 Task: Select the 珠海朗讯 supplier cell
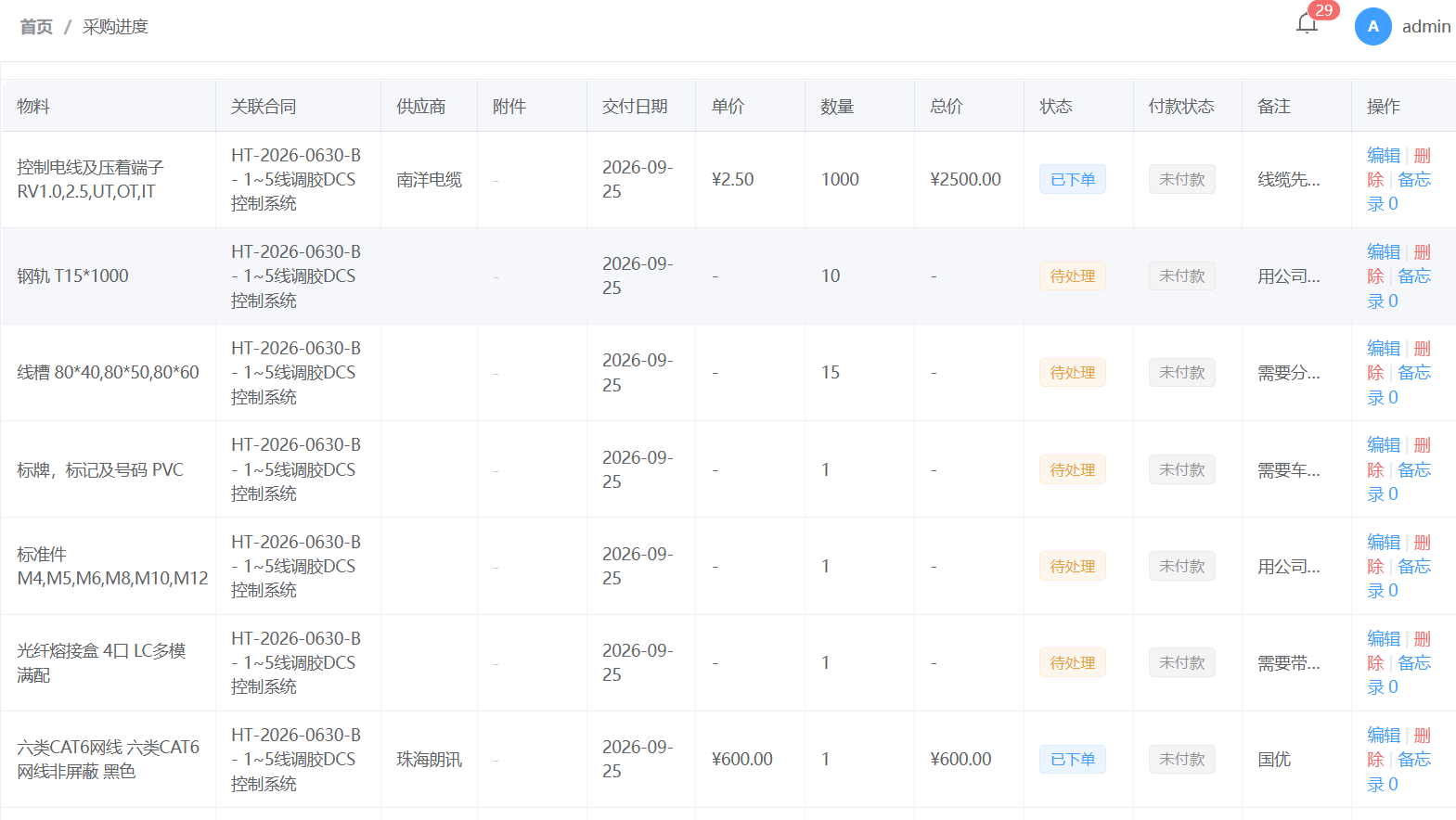point(429,759)
